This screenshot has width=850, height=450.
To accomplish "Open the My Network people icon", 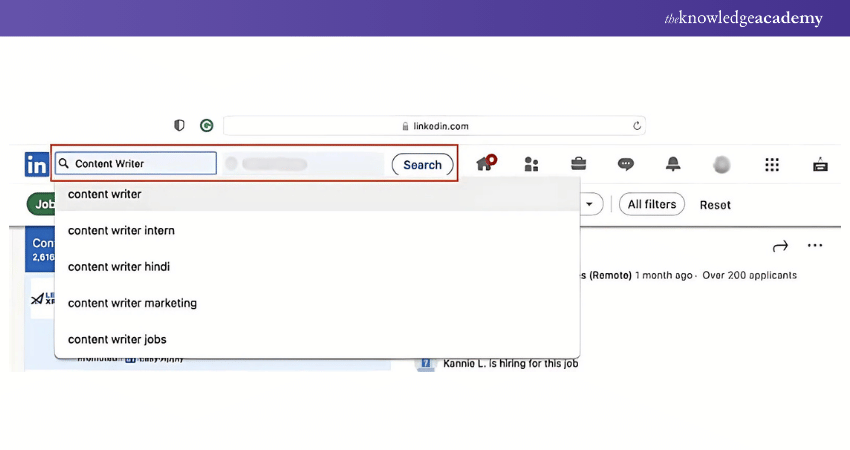I will tap(531, 164).
